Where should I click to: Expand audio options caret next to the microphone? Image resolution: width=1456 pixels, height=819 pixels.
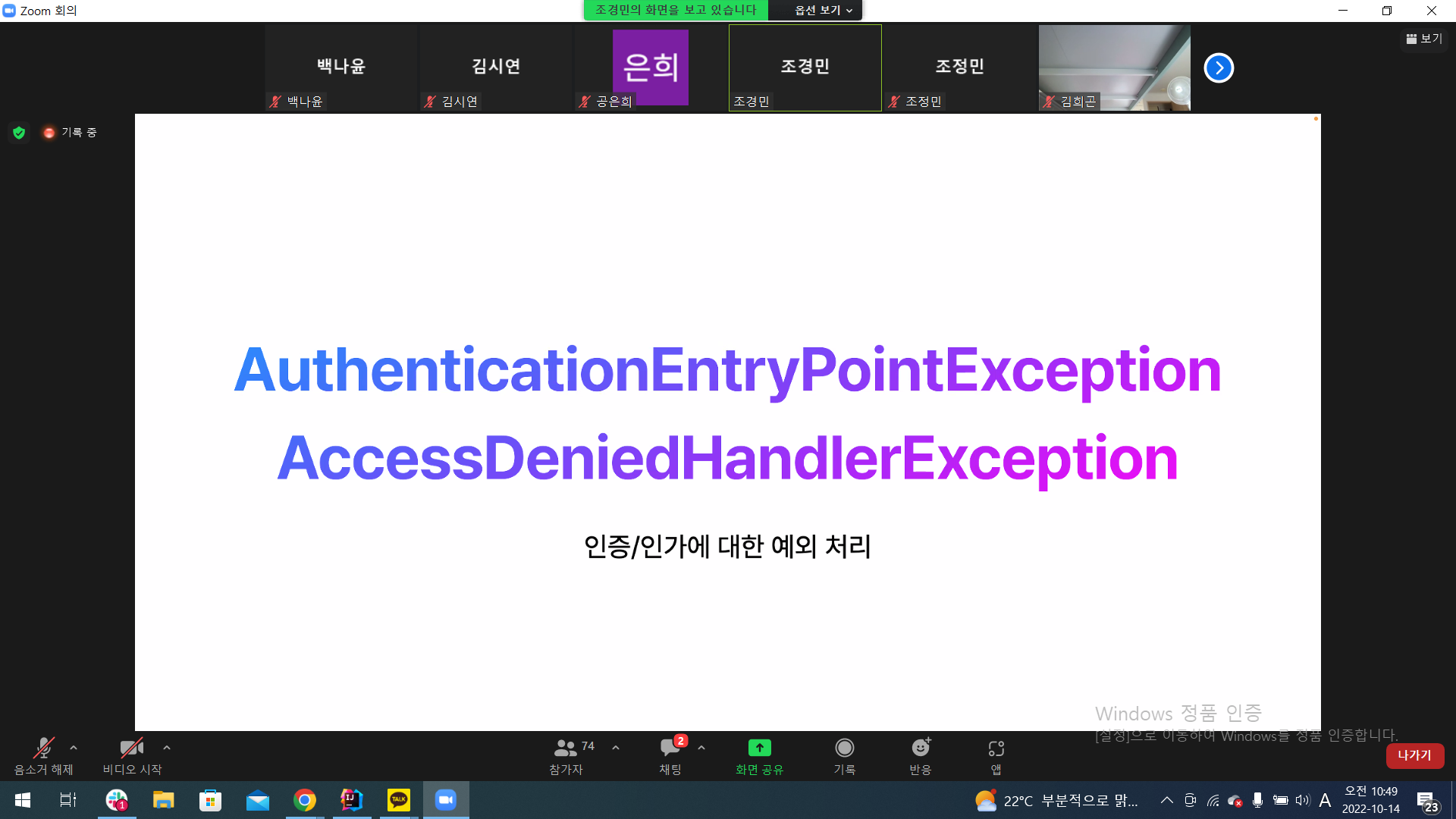pos(74,748)
